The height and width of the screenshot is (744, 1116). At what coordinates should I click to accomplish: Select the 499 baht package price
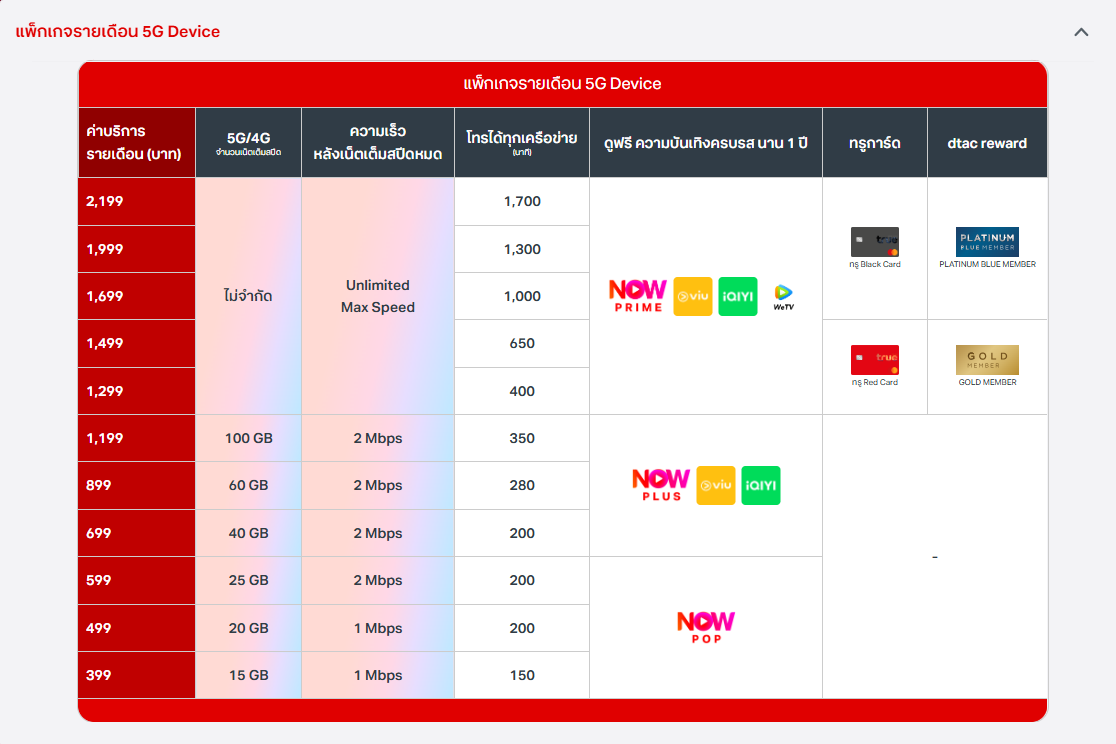[137, 628]
